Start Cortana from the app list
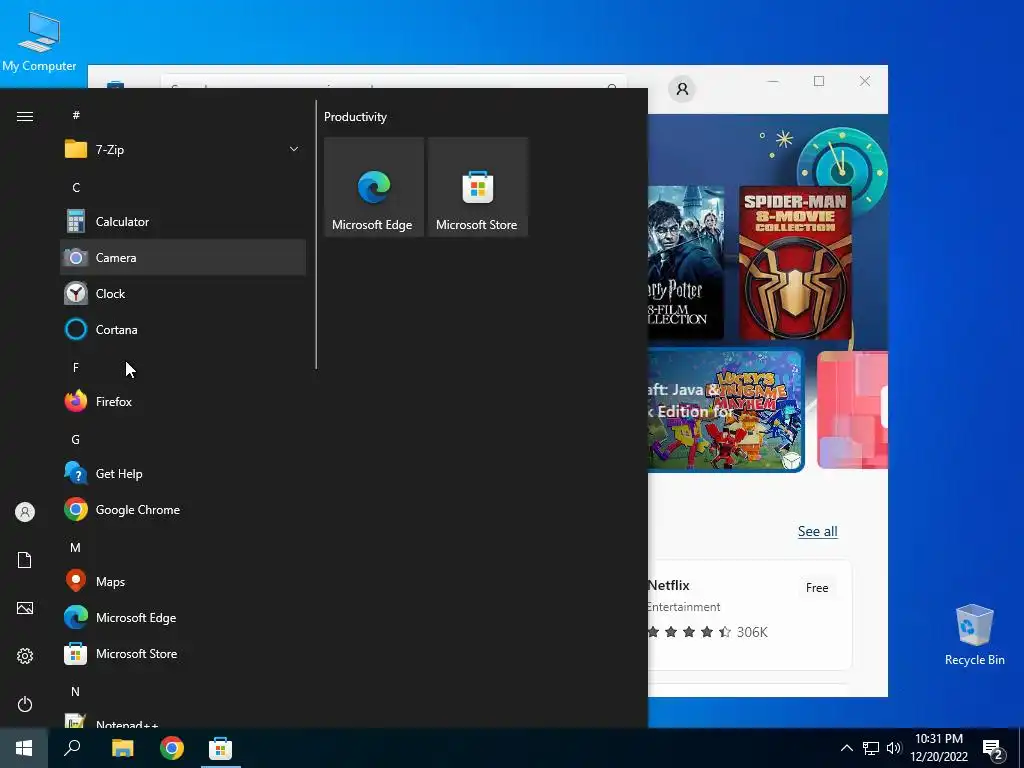The image size is (1024, 768). [x=183, y=329]
